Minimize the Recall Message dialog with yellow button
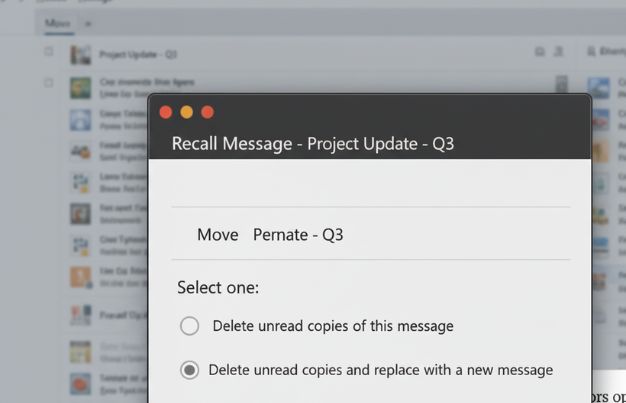Image resolution: width=626 pixels, height=403 pixels. (187, 112)
